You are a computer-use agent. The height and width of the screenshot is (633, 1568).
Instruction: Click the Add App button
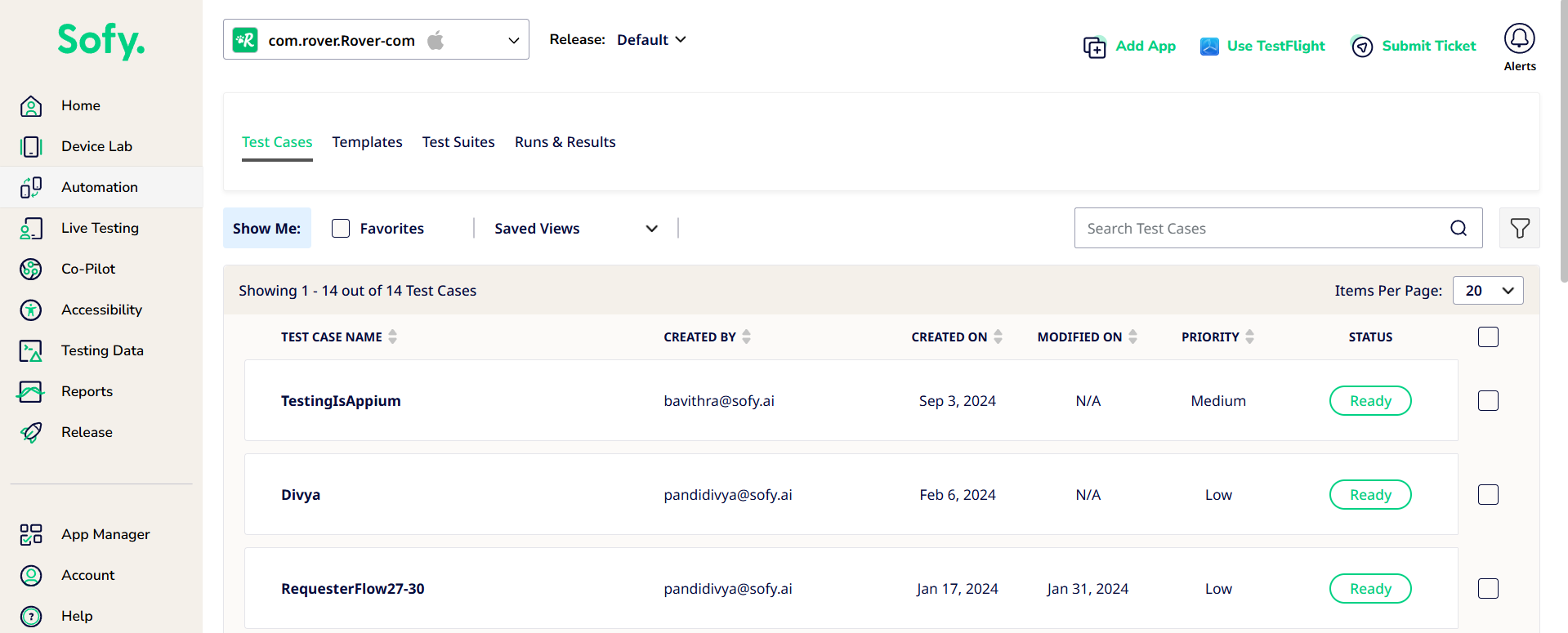pos(1130,47)
